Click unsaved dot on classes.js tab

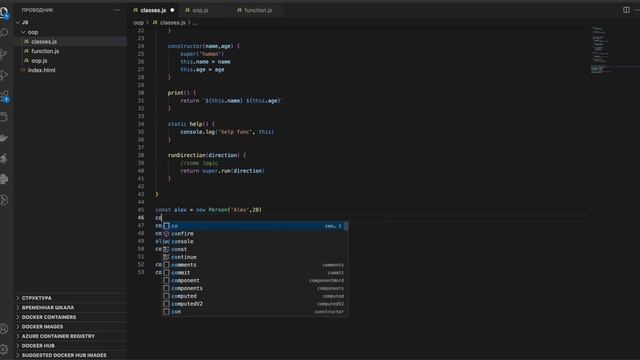[x=172, y=10]
